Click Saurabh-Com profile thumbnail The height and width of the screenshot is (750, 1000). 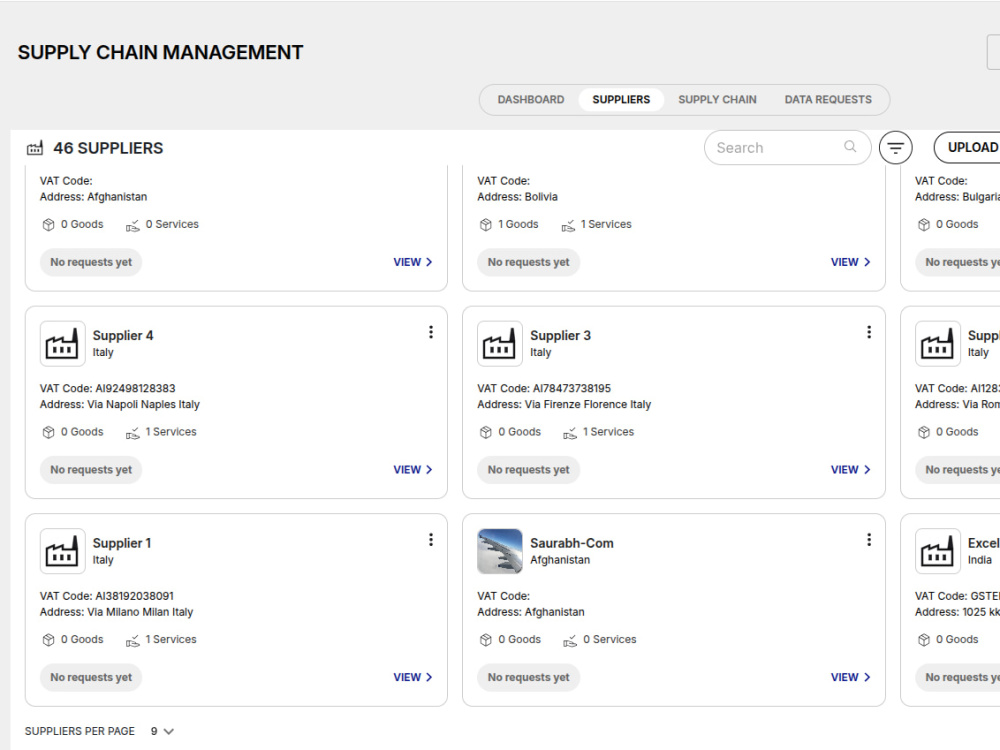[x=500, y=552]
